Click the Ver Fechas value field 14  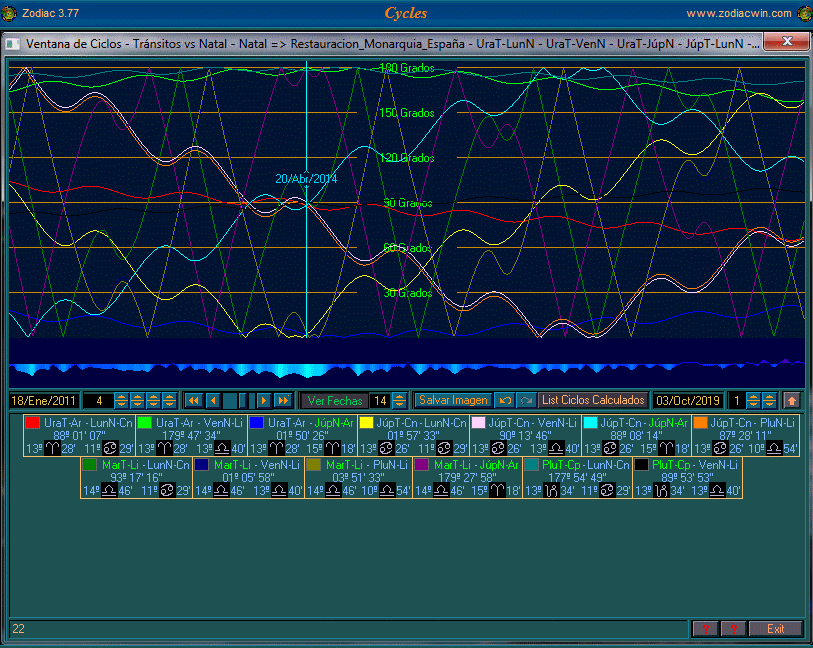click(381, 401)
